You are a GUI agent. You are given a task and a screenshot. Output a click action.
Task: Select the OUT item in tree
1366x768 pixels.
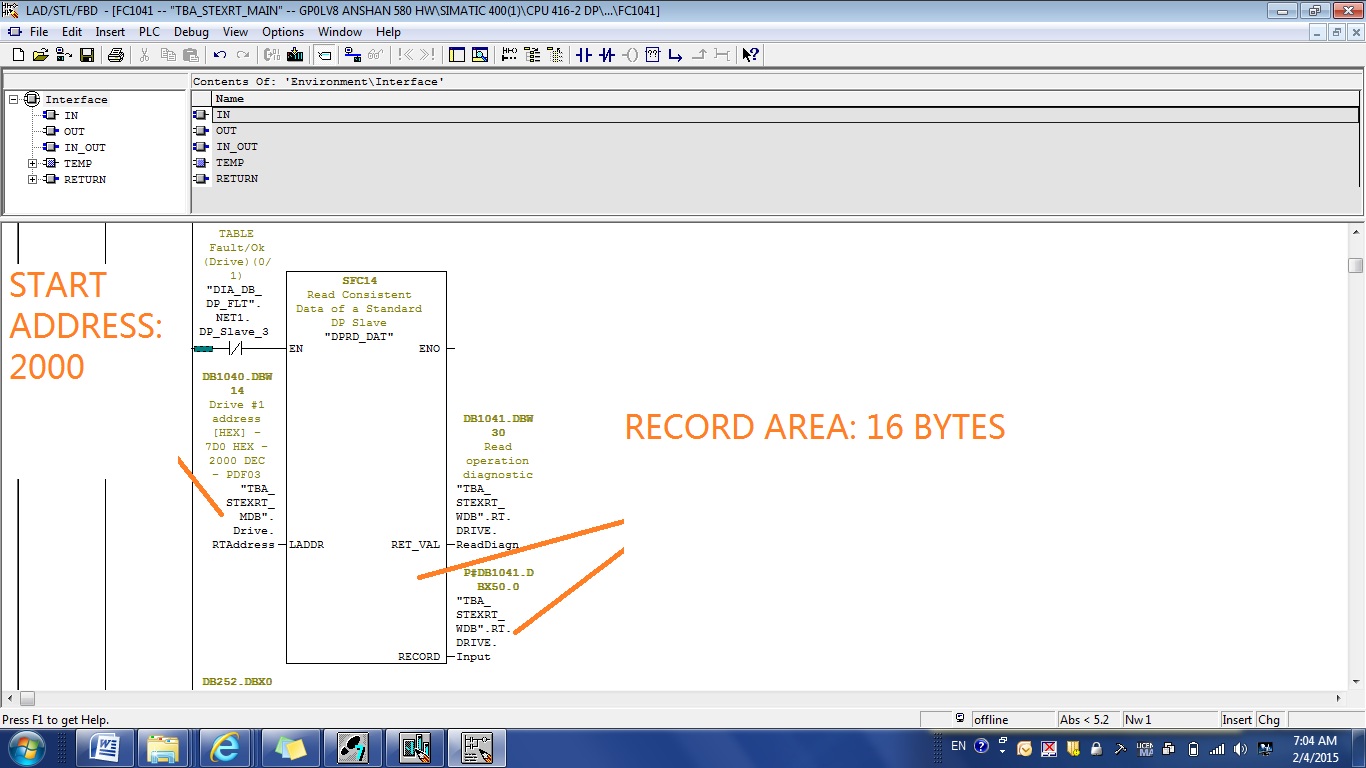74,131
